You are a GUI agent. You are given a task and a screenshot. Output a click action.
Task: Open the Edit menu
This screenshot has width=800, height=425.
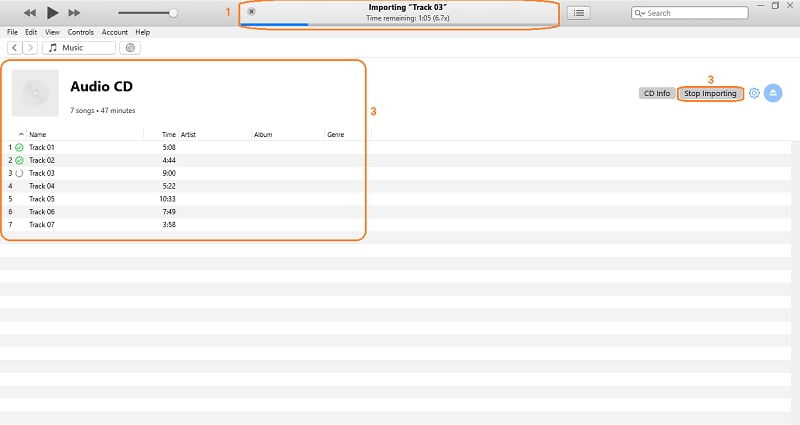tap(31, 32)
